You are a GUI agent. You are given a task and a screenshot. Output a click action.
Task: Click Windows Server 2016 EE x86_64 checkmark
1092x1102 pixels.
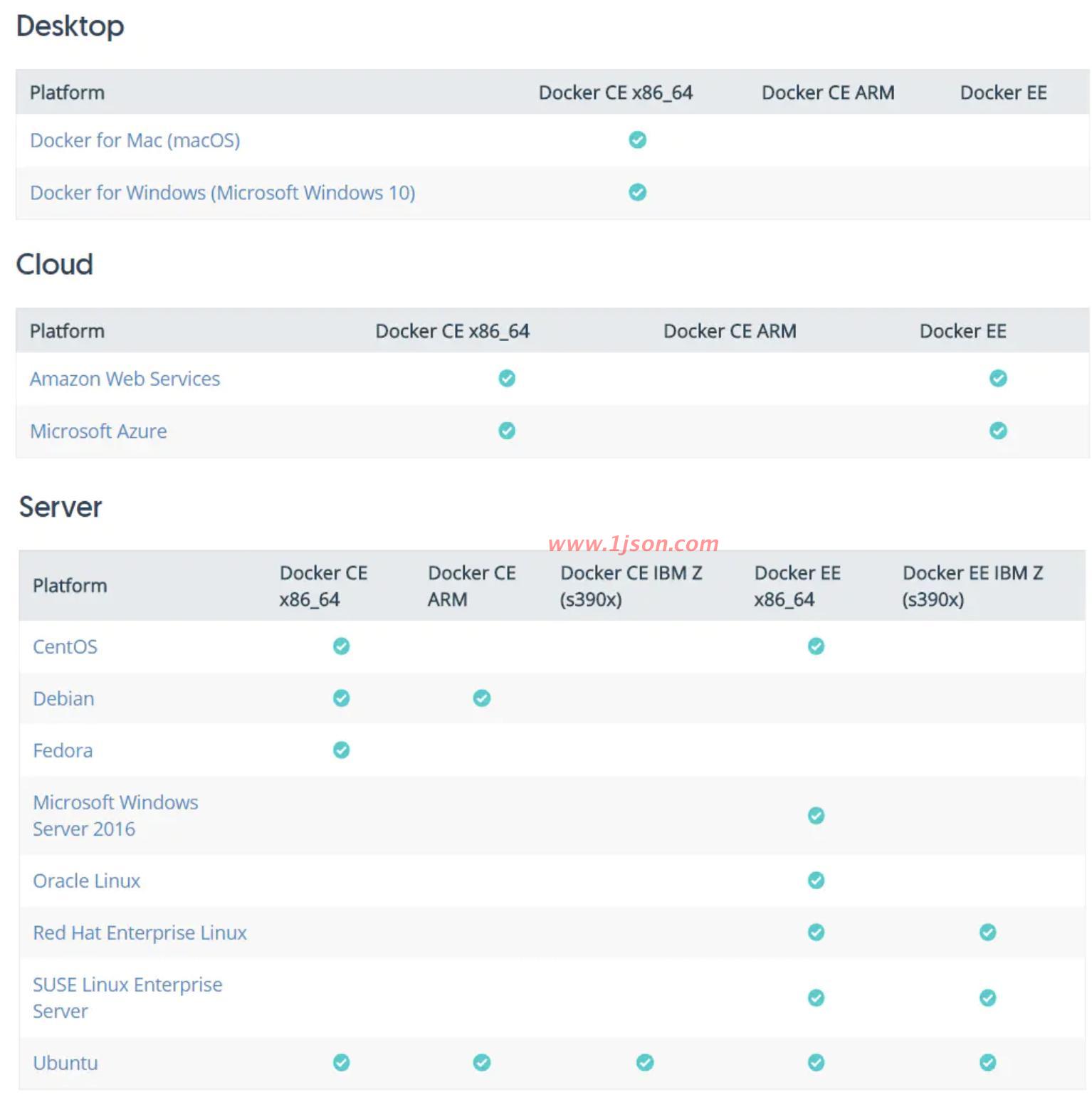817,815
